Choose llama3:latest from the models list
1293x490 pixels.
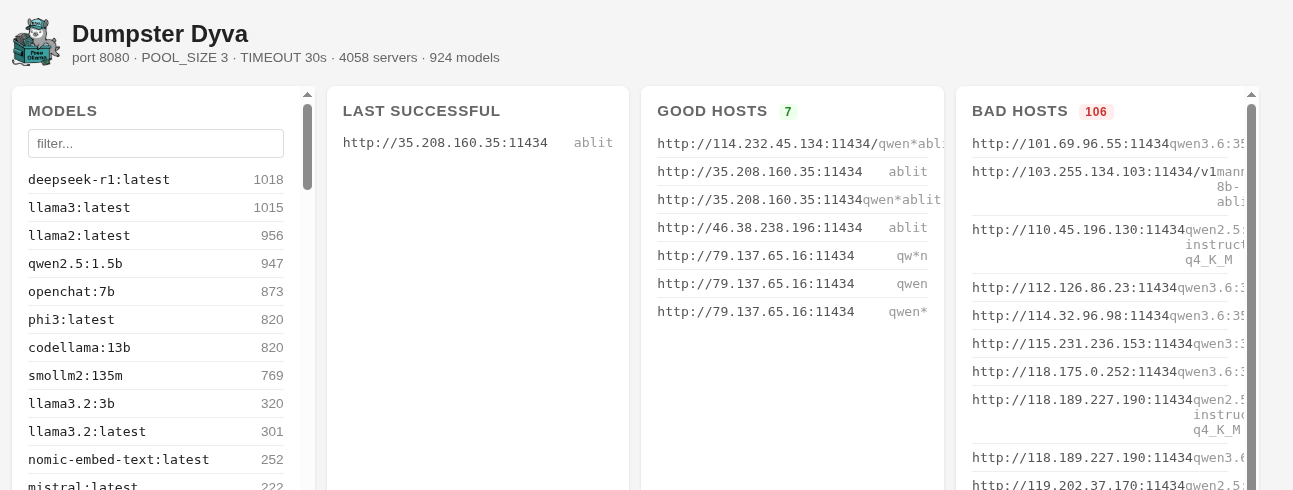click(156, 208)
